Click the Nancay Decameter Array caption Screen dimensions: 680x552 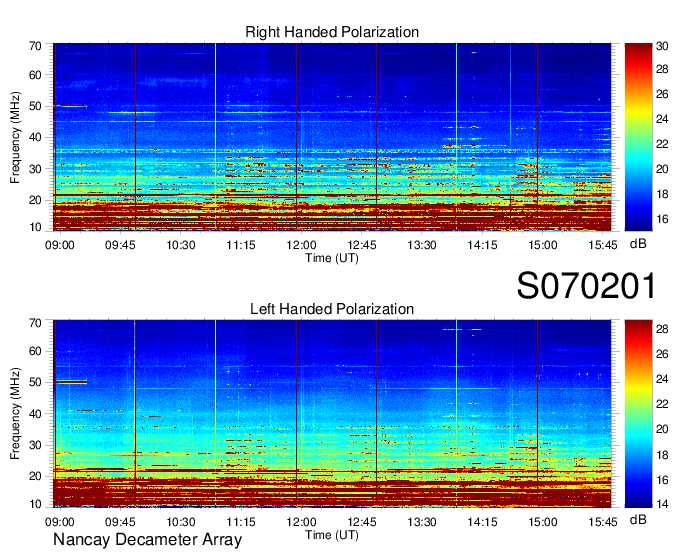coord(147,540)
